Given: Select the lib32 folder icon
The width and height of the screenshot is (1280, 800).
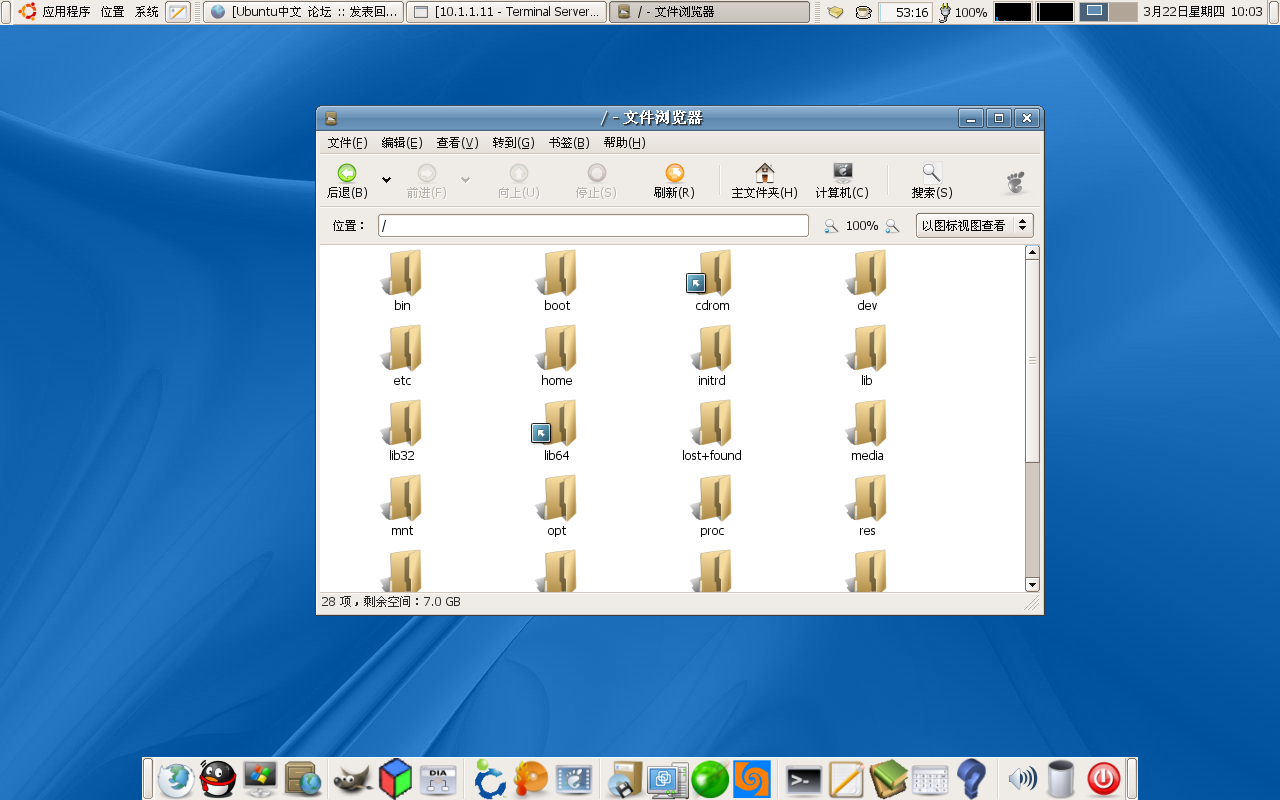Looking at the screenshot, I should pos(402,423).
